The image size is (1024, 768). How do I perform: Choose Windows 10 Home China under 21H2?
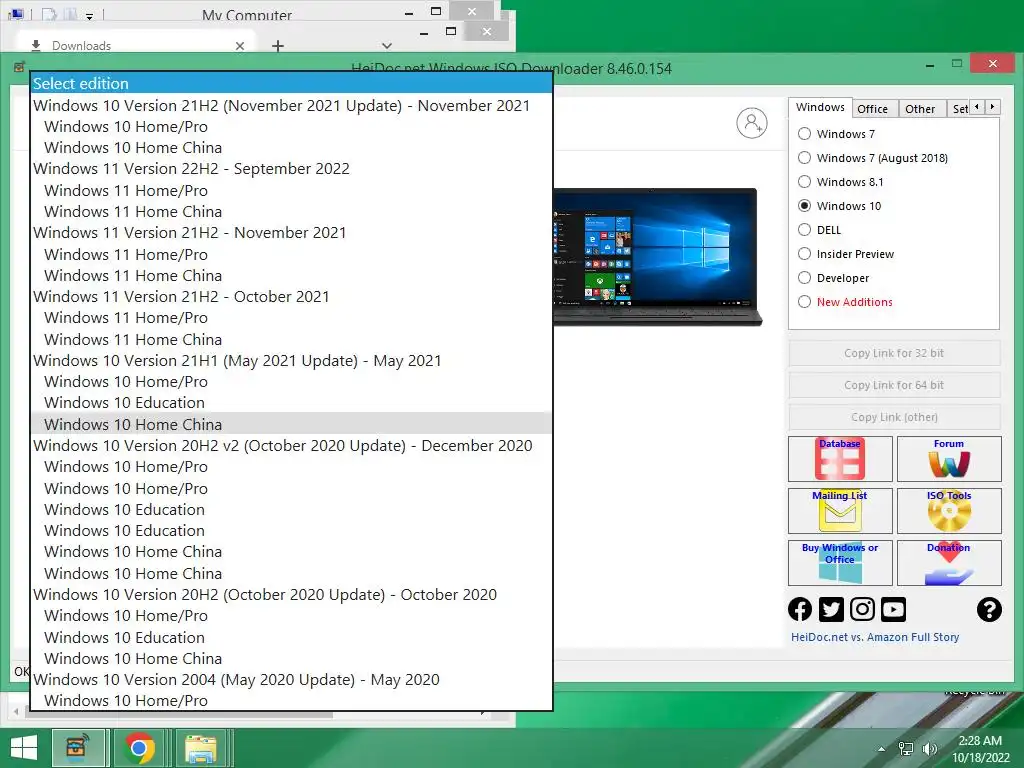(x=291, y=148)
